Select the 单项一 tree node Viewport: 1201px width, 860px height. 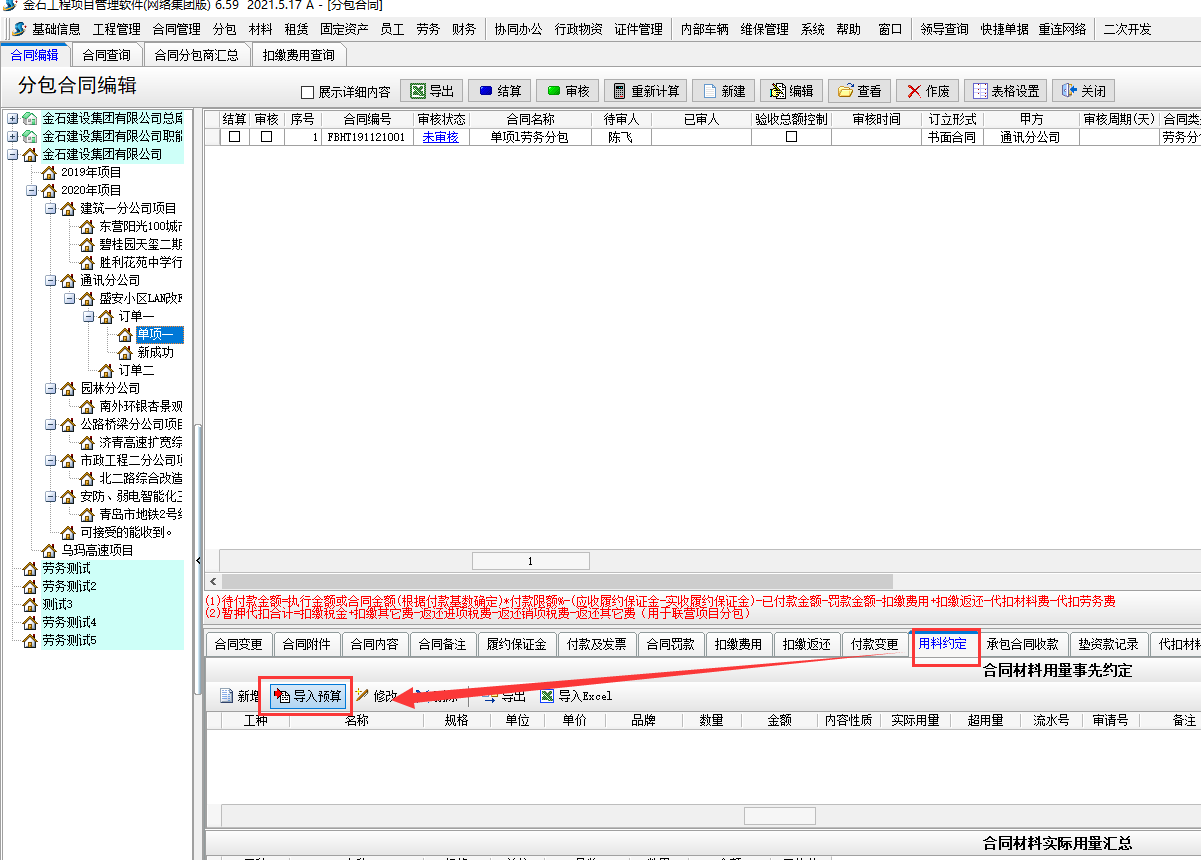tap(159, 334)
